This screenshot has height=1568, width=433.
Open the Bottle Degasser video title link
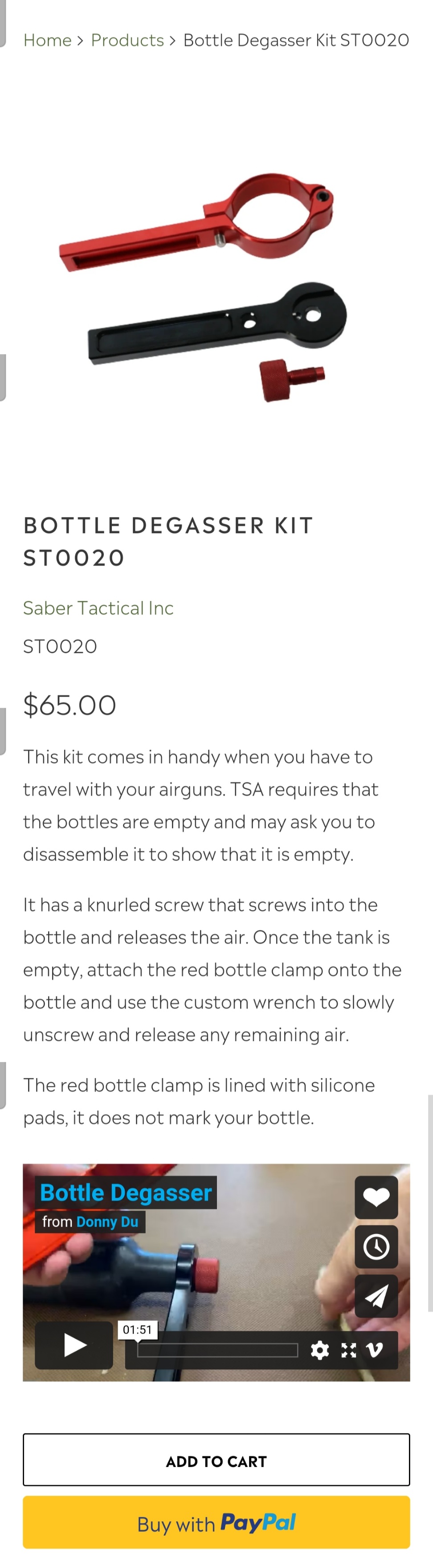click(126, 1192)
